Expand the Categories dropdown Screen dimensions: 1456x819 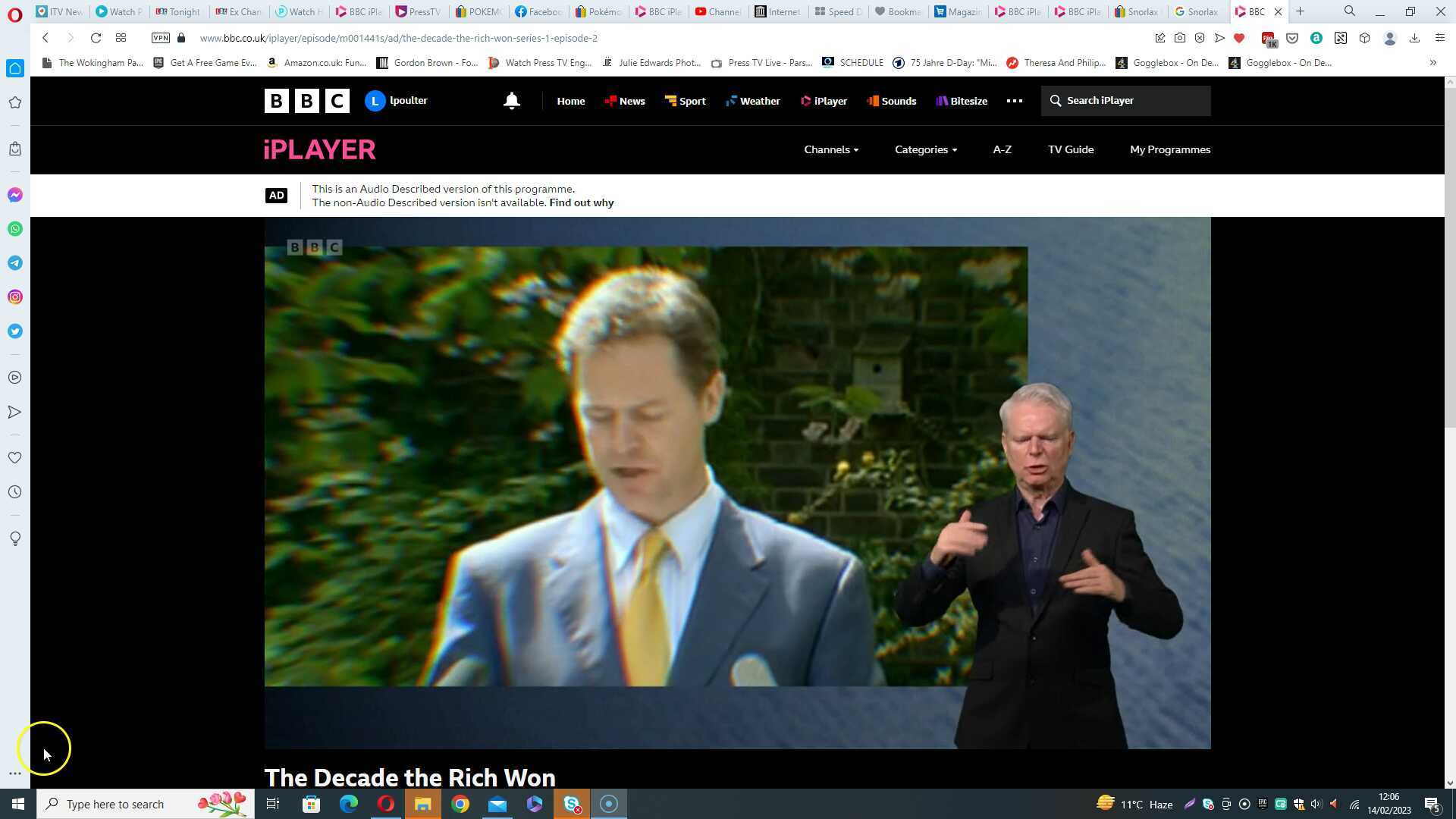[x=925, y=149]
